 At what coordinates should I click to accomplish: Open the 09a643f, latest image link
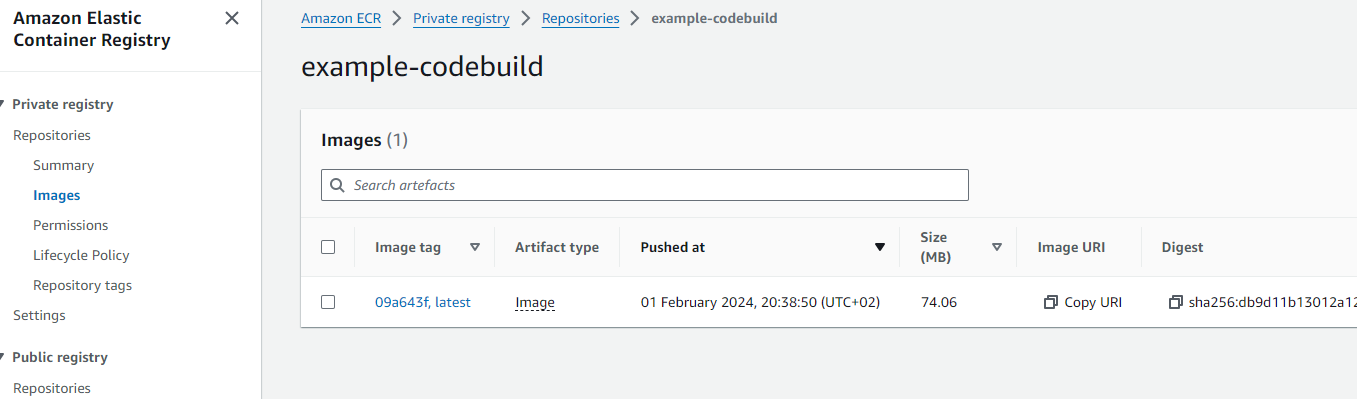[422, 302]
